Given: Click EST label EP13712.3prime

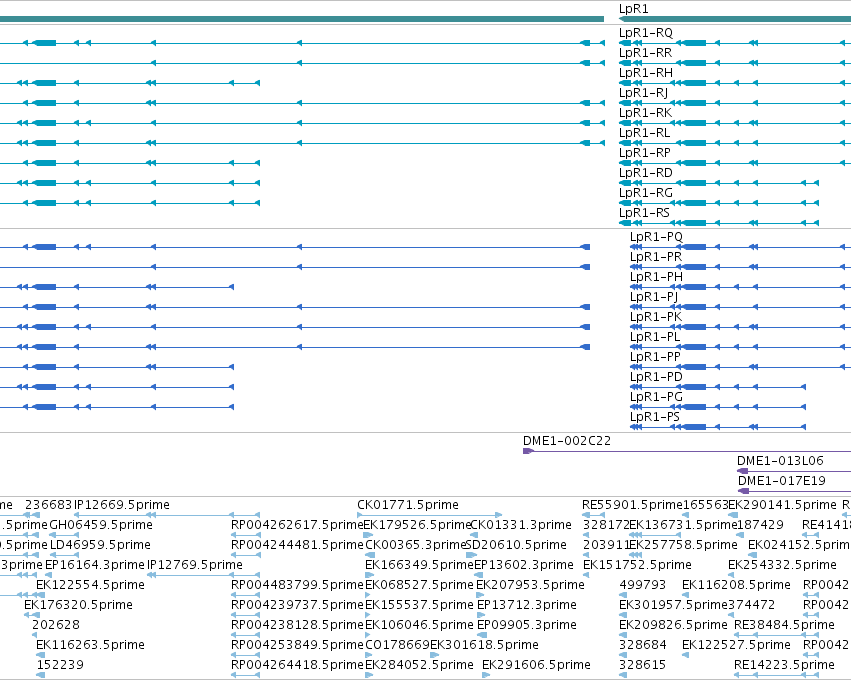Looking at the screenshot, I should [x=527, y=606].
